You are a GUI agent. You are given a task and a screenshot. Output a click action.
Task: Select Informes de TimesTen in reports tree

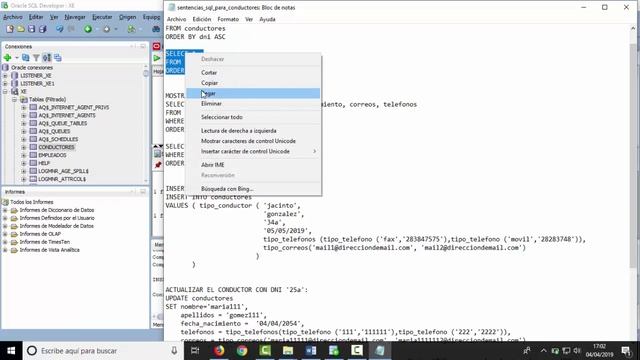44,242
